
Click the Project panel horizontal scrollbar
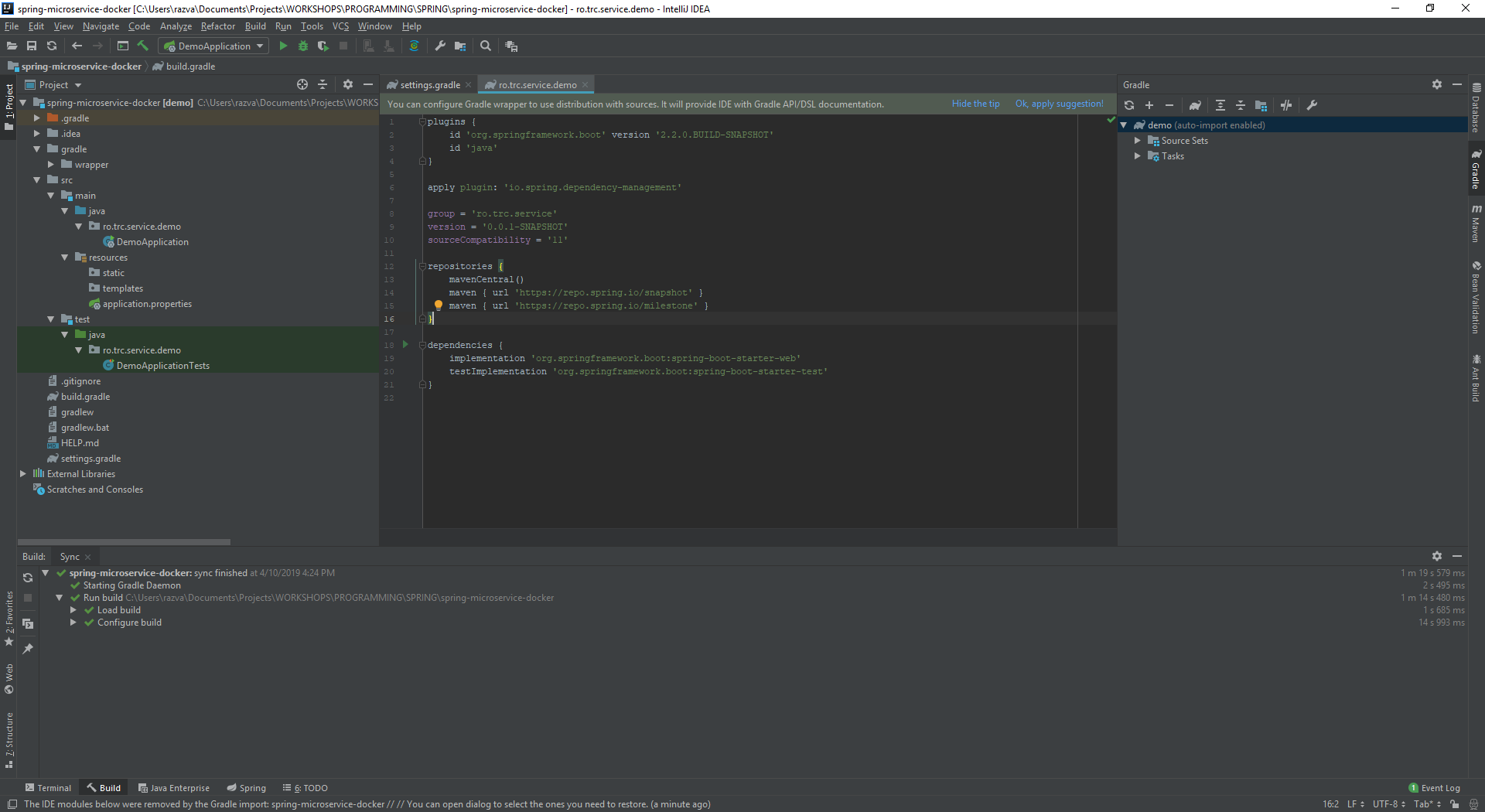(x=124, y=542)
